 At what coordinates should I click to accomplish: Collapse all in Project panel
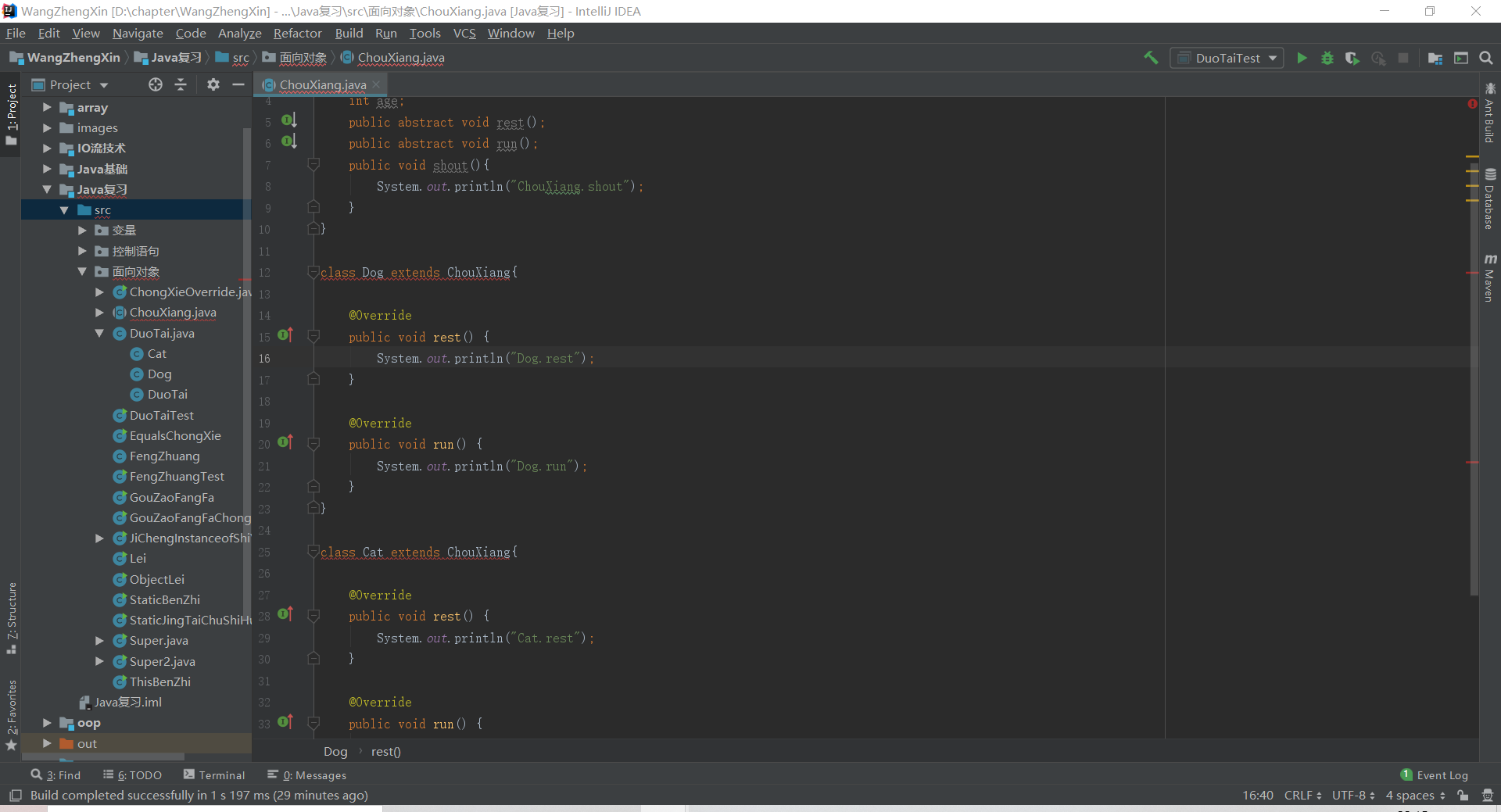[181, 84]
